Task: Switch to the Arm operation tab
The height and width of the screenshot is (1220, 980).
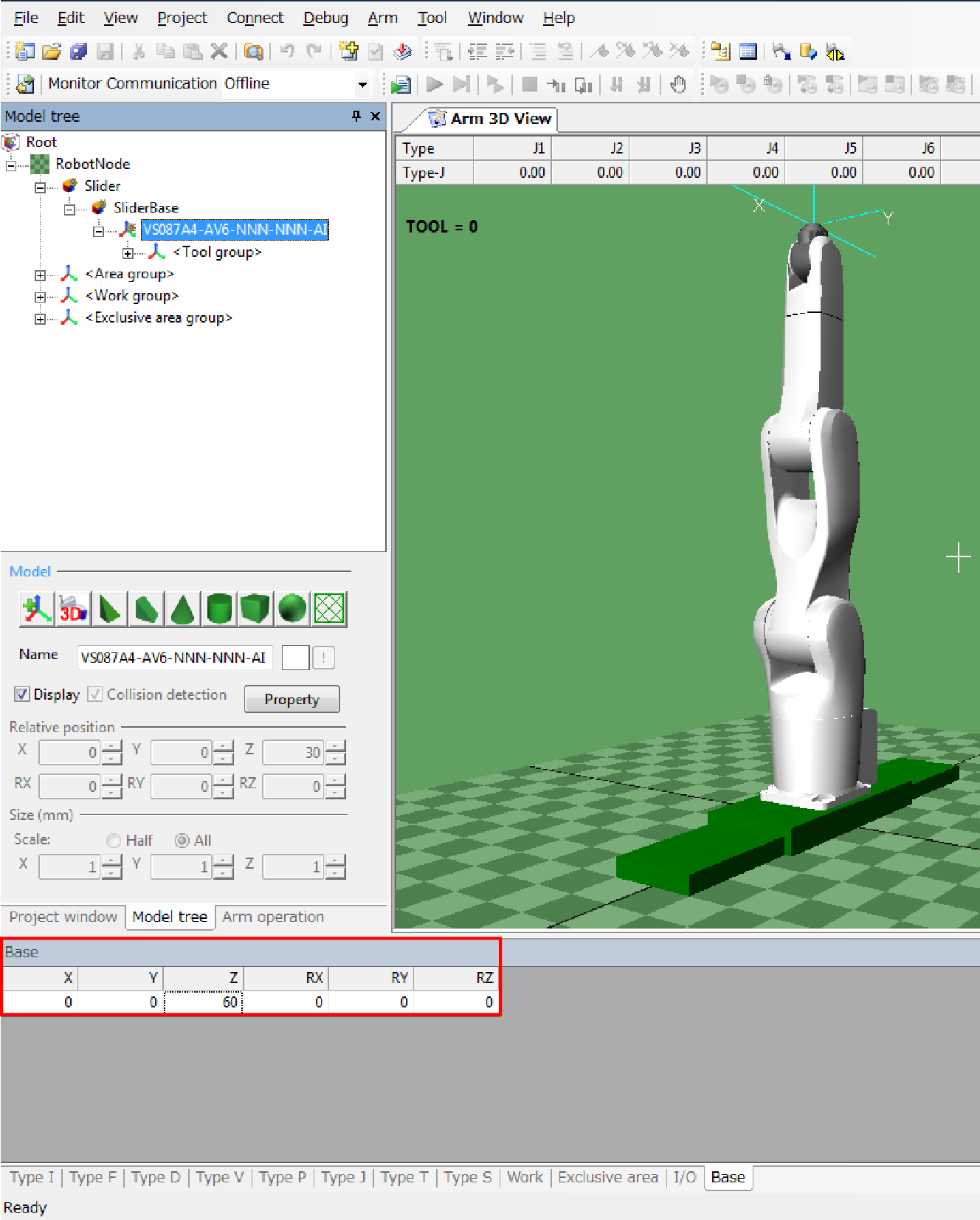Action: click(273, 917)
